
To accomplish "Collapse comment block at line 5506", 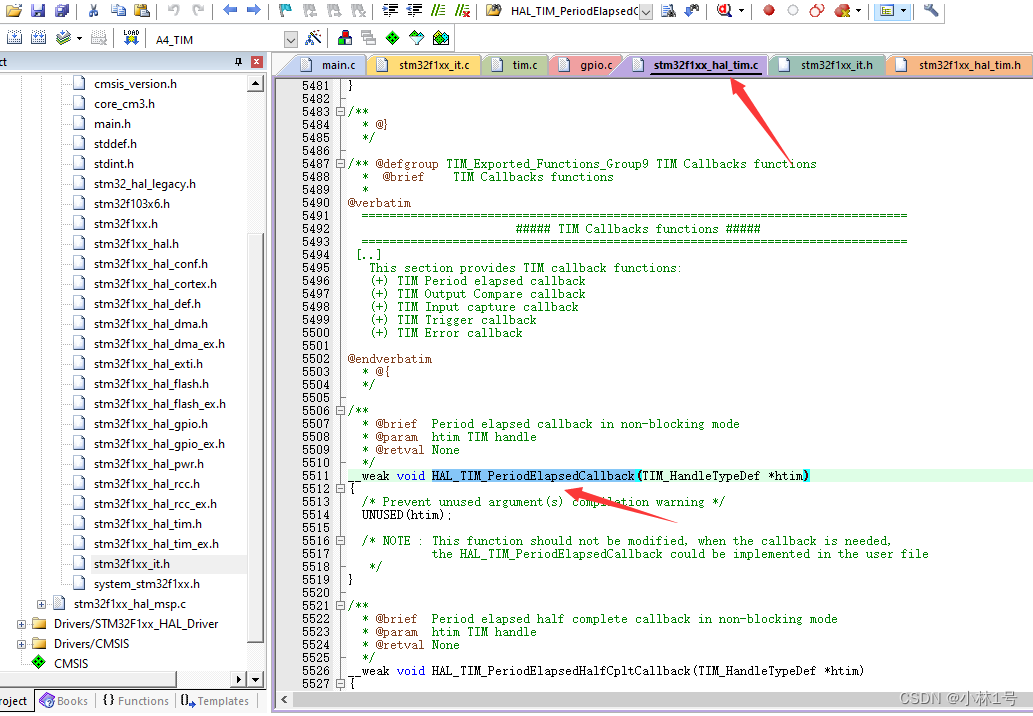I will tap(341, 410).
